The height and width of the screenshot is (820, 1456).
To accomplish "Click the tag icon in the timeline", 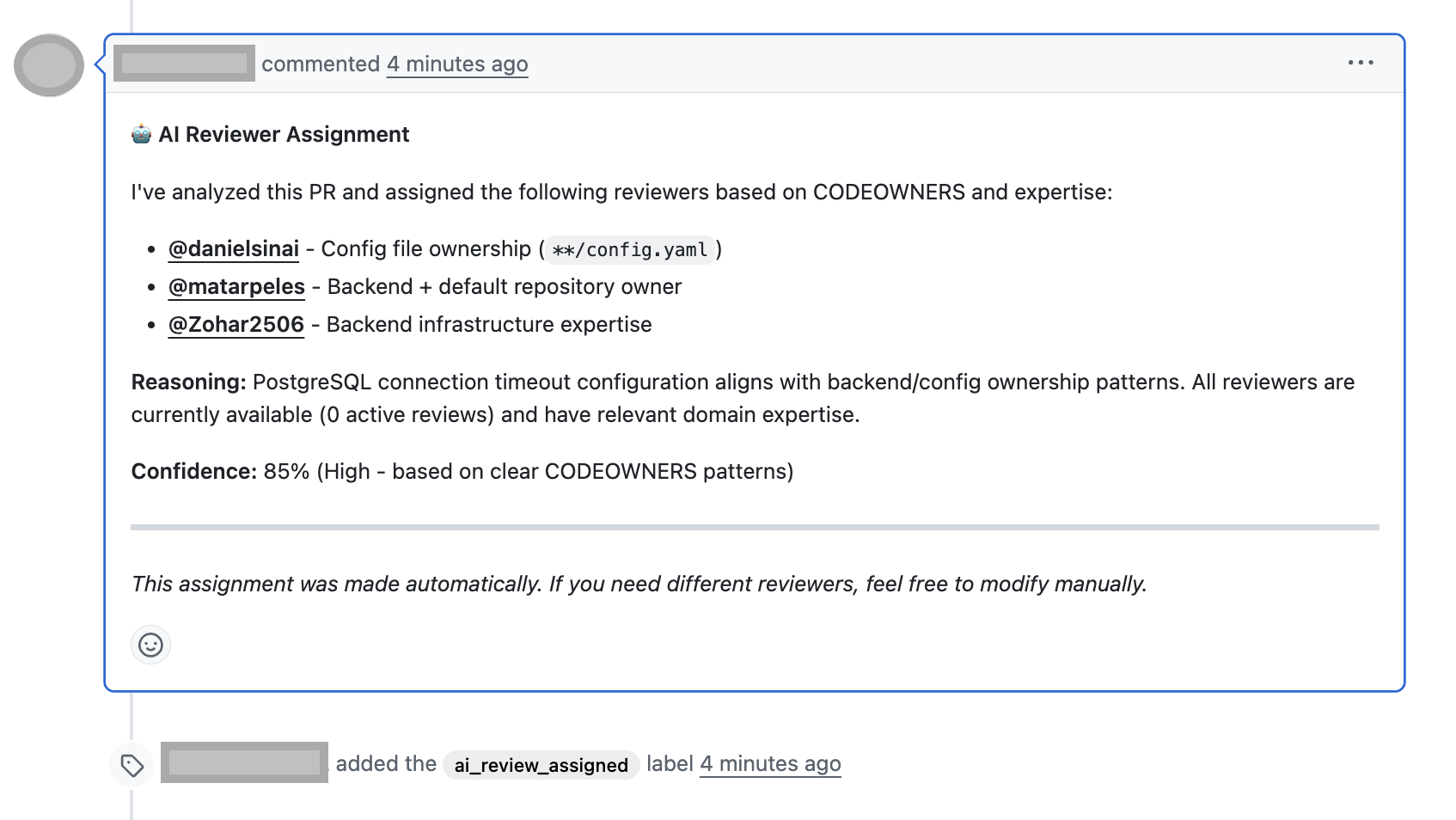I will point(132,765).
